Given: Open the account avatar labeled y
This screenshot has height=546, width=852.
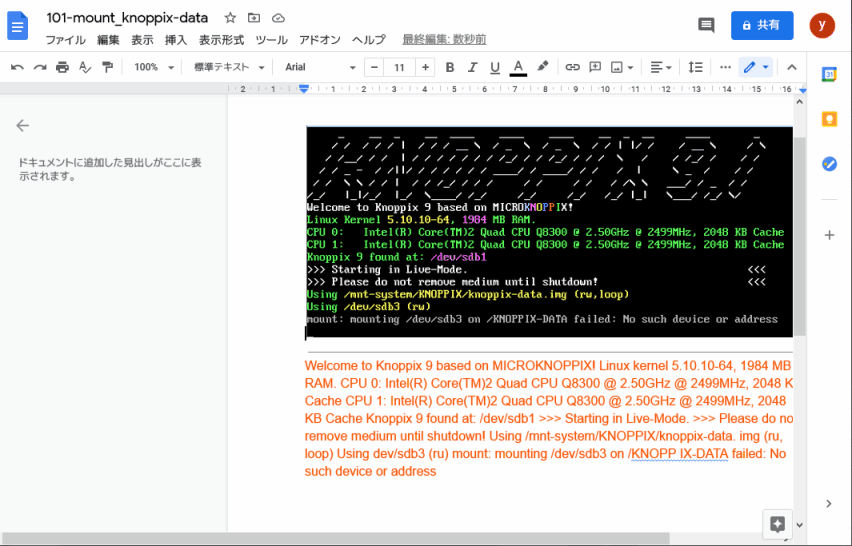Looking at the screenshot, I should [x=822, y=25].
